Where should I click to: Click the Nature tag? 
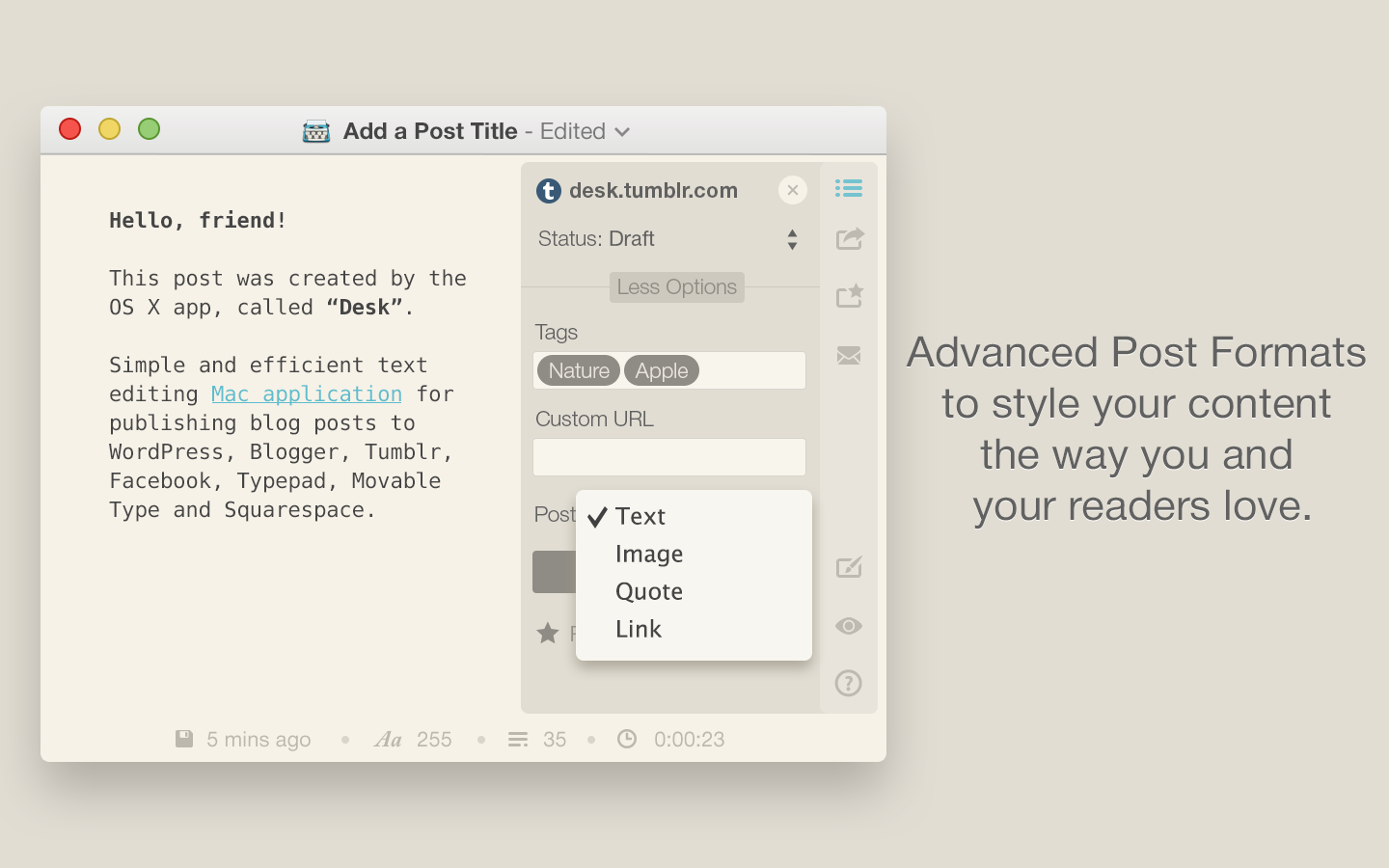pyautogui.click(x=579, y=370)
